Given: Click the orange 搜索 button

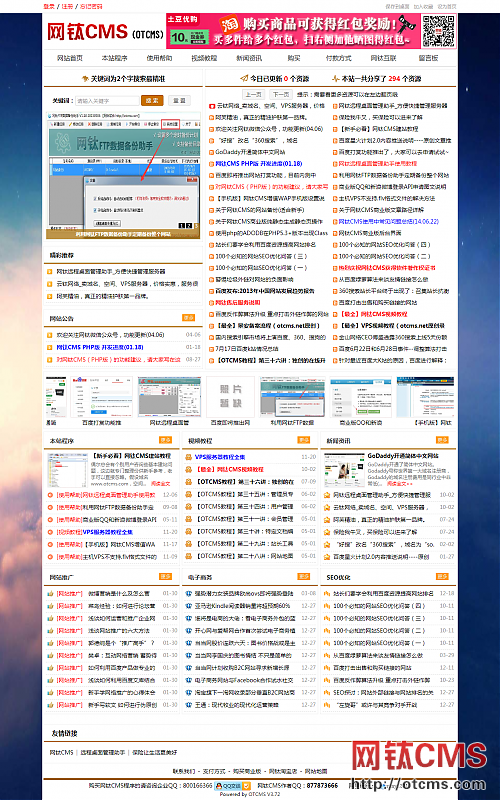Looking at the screenshot, I should coord(152,101).
